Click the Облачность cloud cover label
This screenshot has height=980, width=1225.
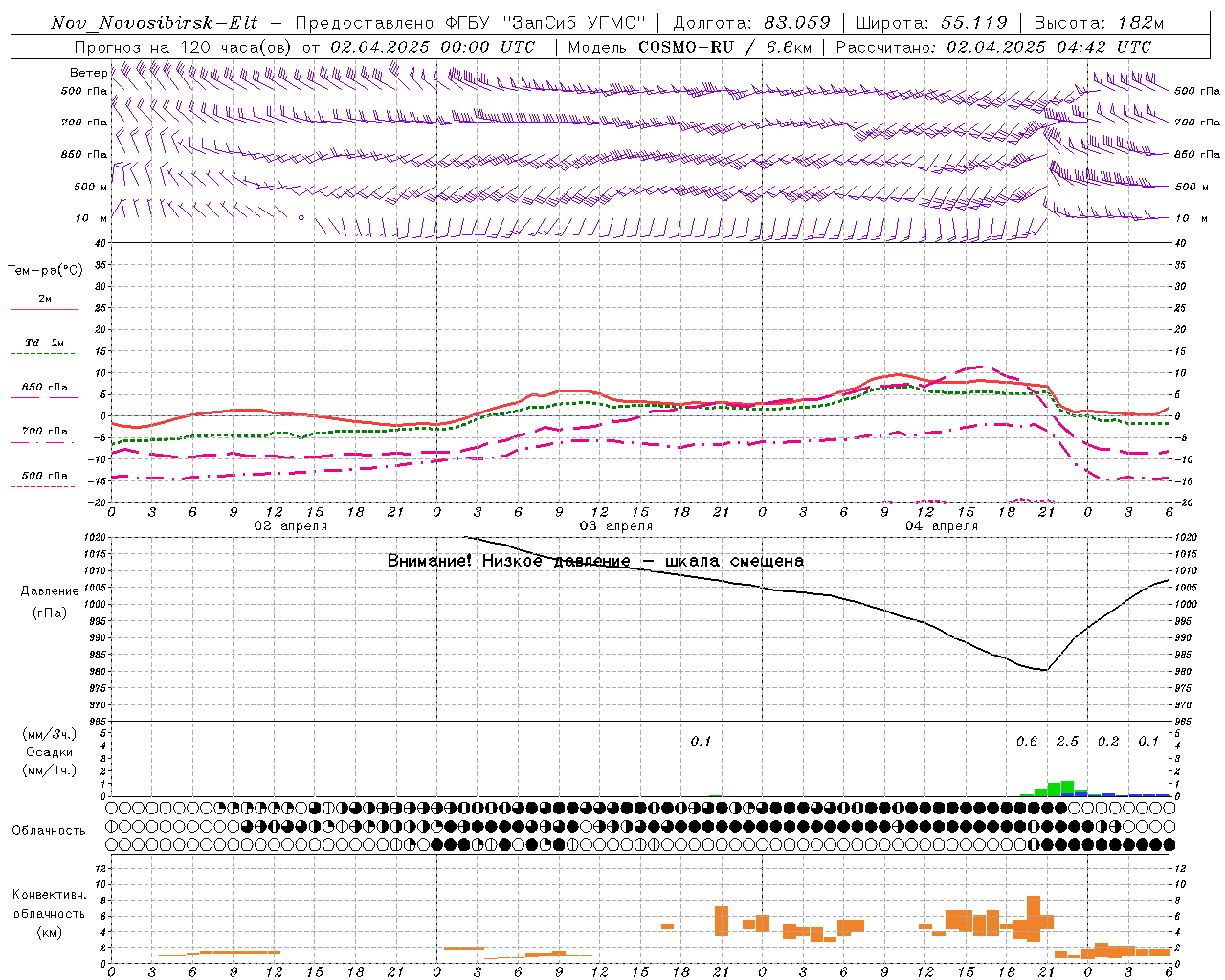coord(49,830)
